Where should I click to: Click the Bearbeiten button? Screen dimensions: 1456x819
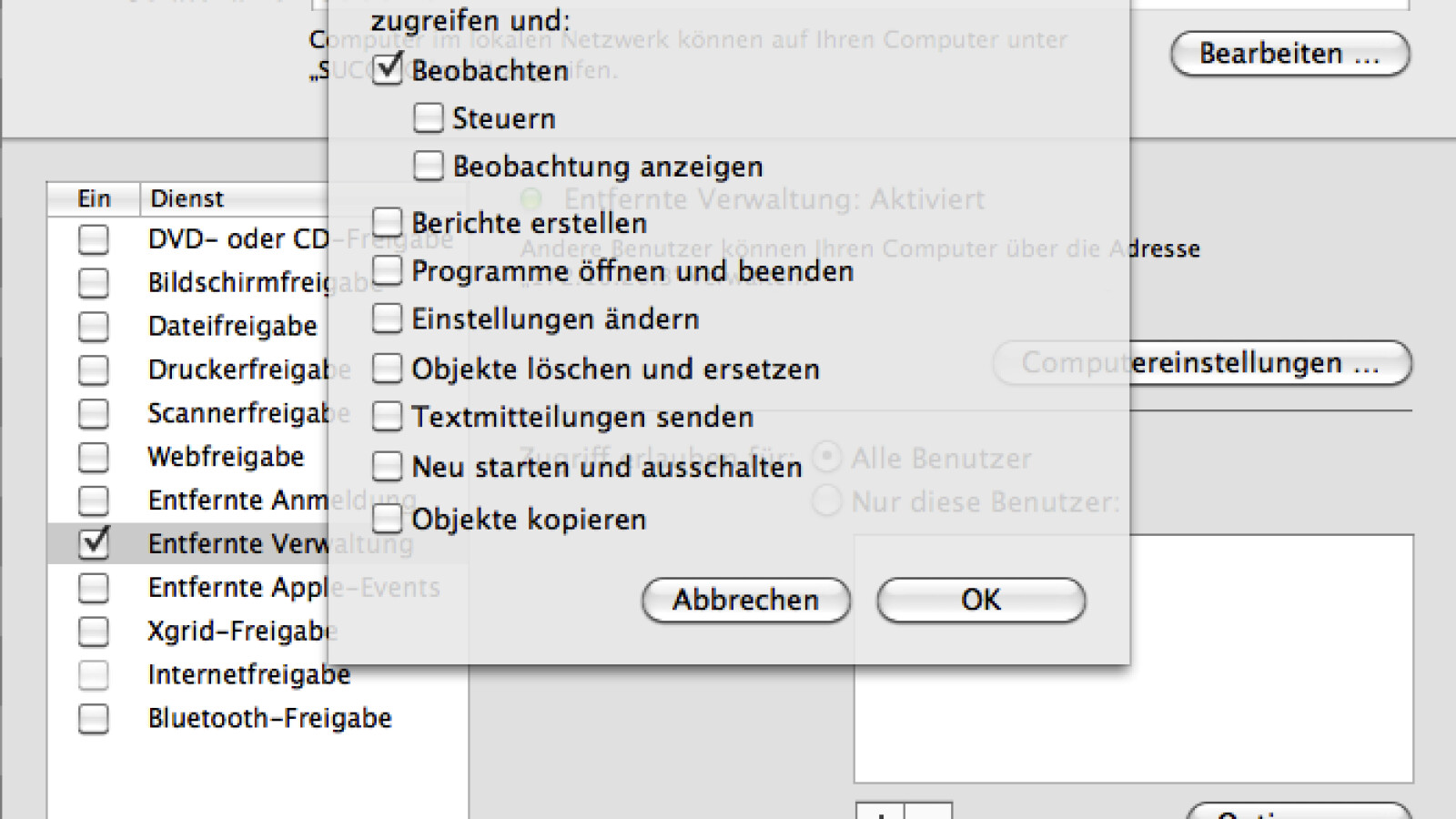1289,55
